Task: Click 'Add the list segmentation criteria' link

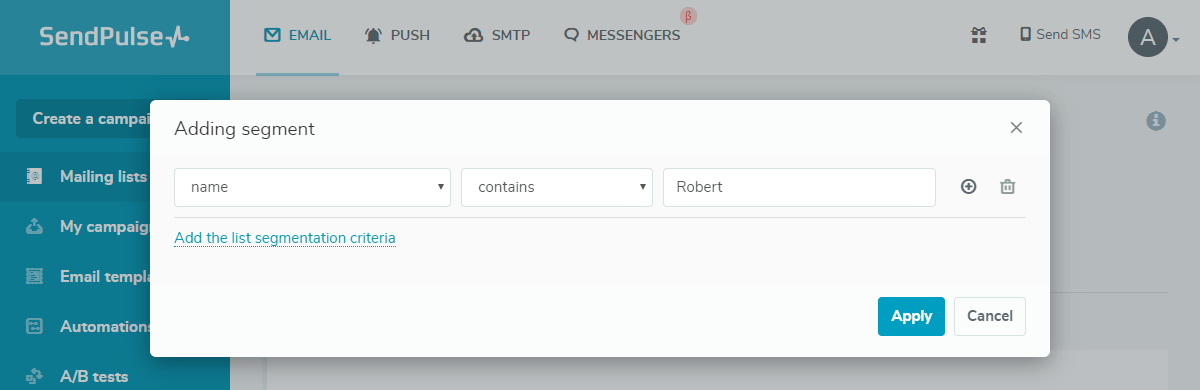Action: coord(285,238)
